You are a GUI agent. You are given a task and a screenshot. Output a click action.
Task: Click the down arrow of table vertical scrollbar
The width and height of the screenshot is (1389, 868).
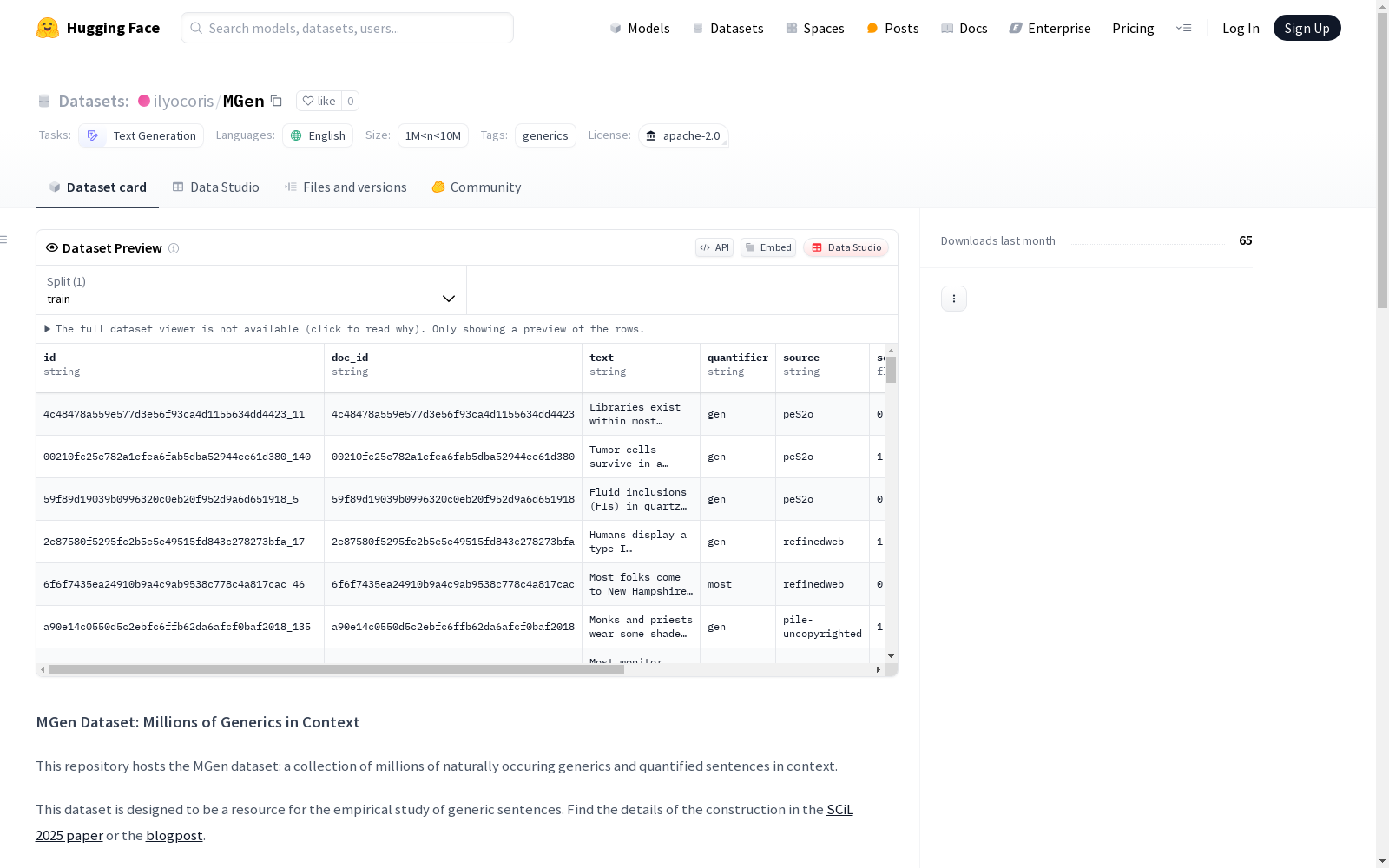(x=891, y=656)
